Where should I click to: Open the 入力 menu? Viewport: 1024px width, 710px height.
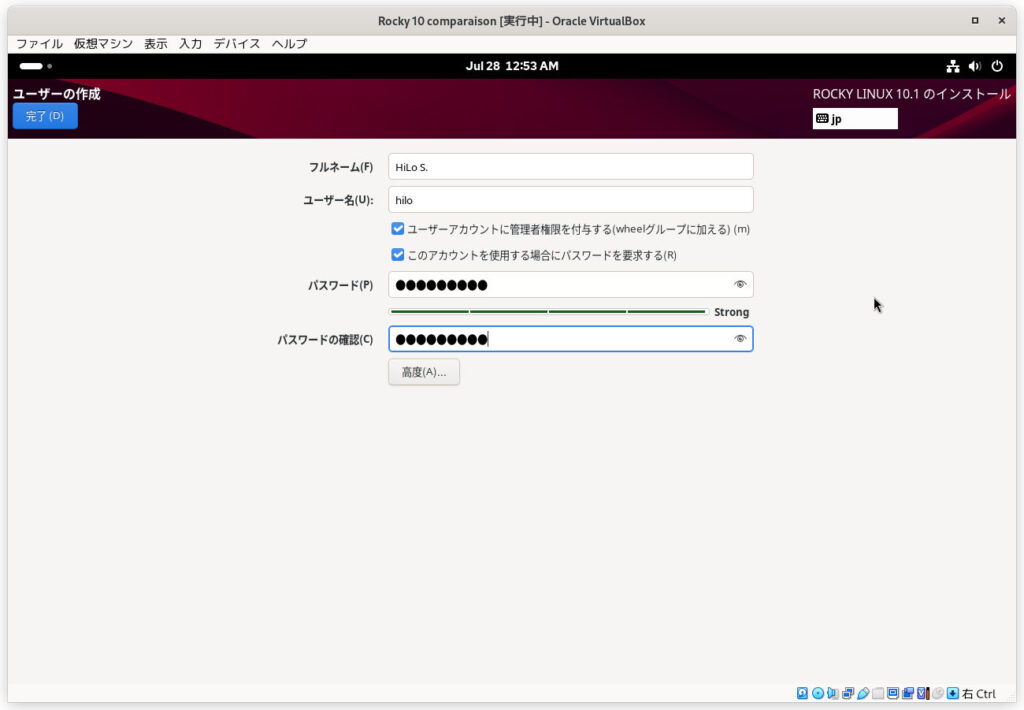[x=190, y=44]
